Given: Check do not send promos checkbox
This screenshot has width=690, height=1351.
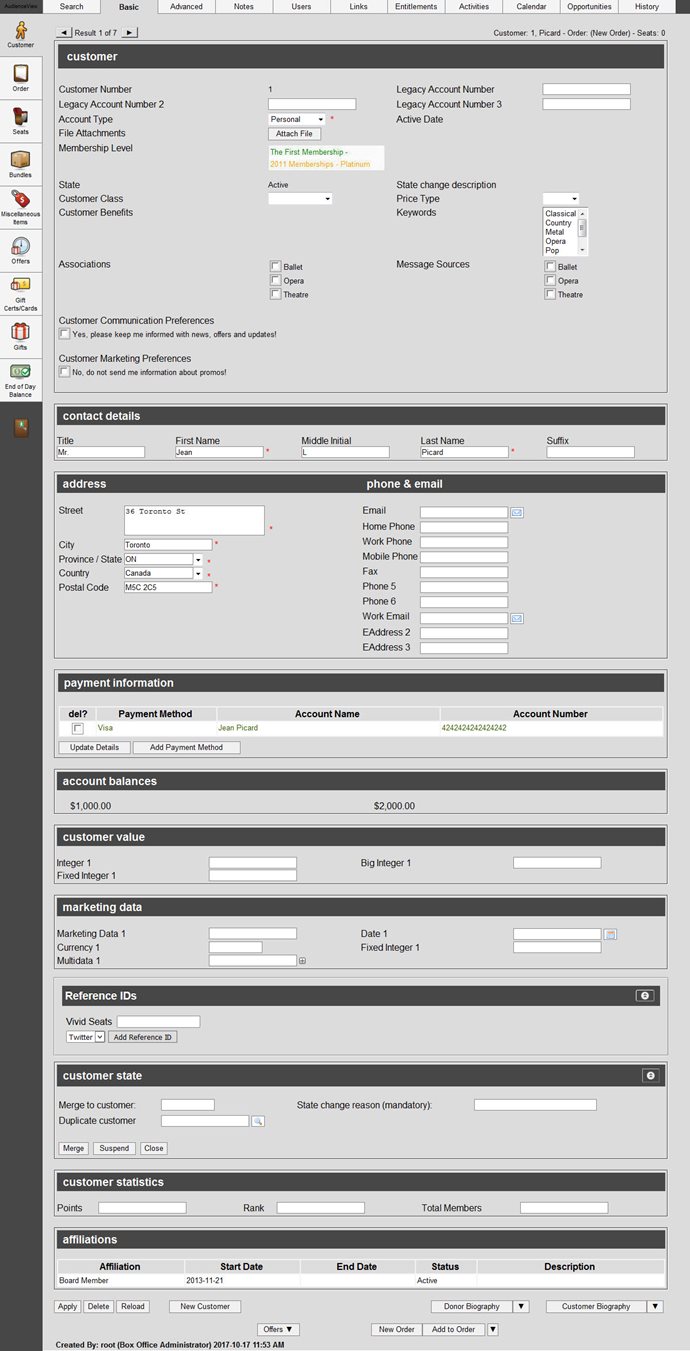Looking at the screenshot, I should click(x=65, y=372).
